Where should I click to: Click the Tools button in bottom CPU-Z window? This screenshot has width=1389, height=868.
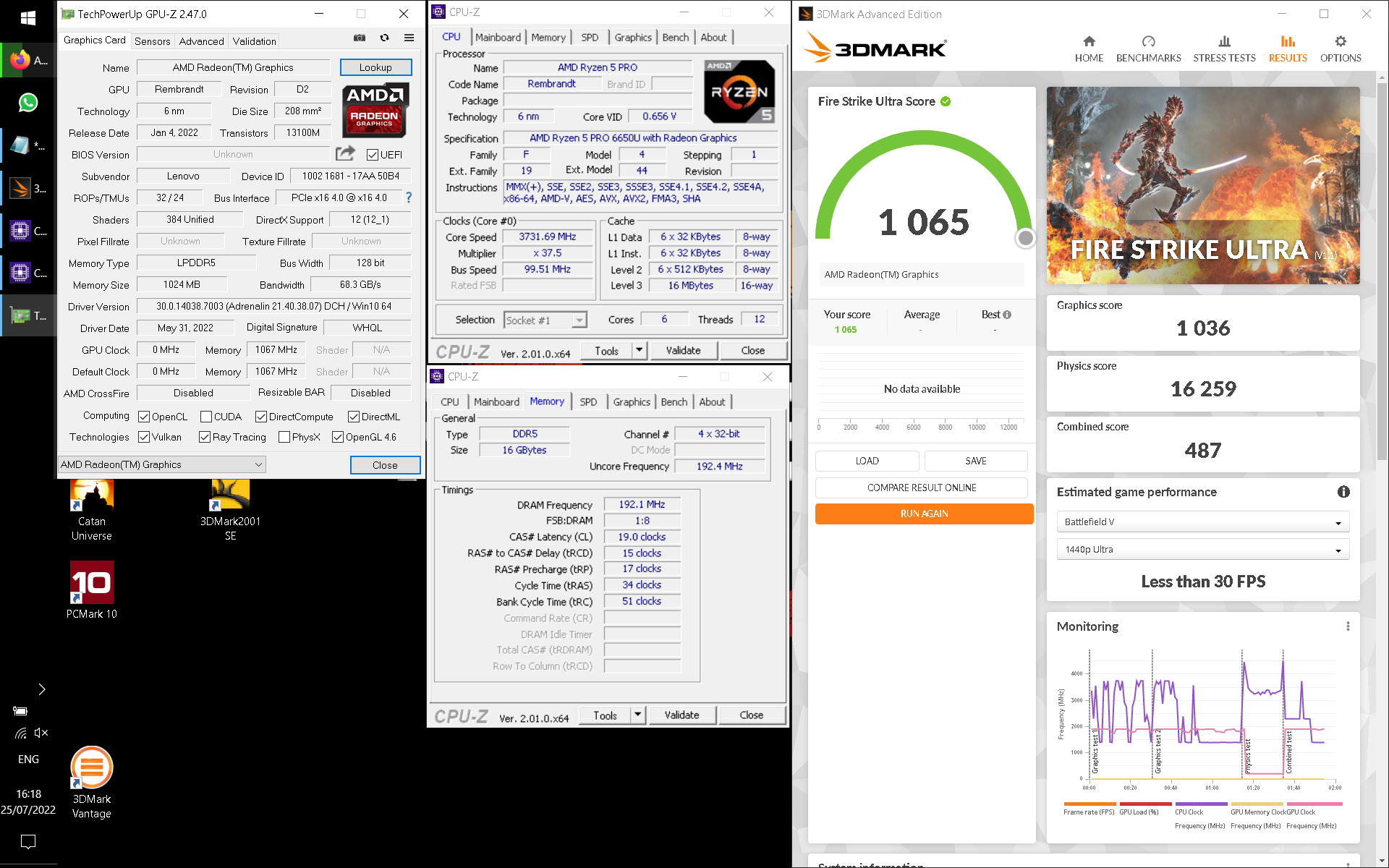pyautogui.click(x=605, y=715)
